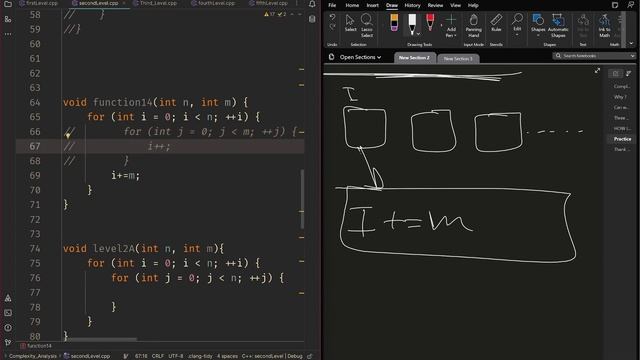Change the CRLF line separator

tap(158, 356)
